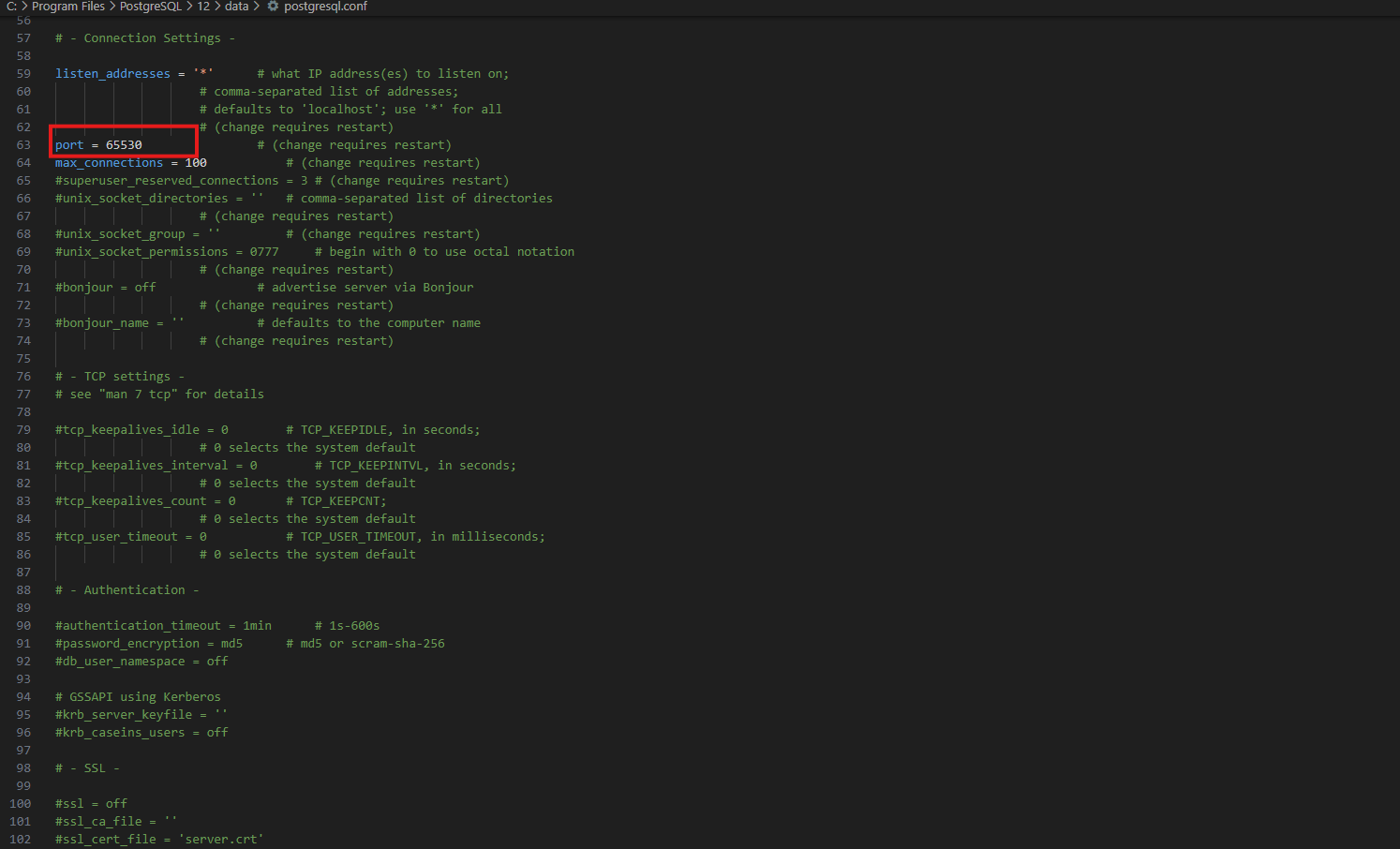This screenshot has width=1400, height=849.
Task: Expand the 'data' breadcrumb folder
Action: point(236,7)
